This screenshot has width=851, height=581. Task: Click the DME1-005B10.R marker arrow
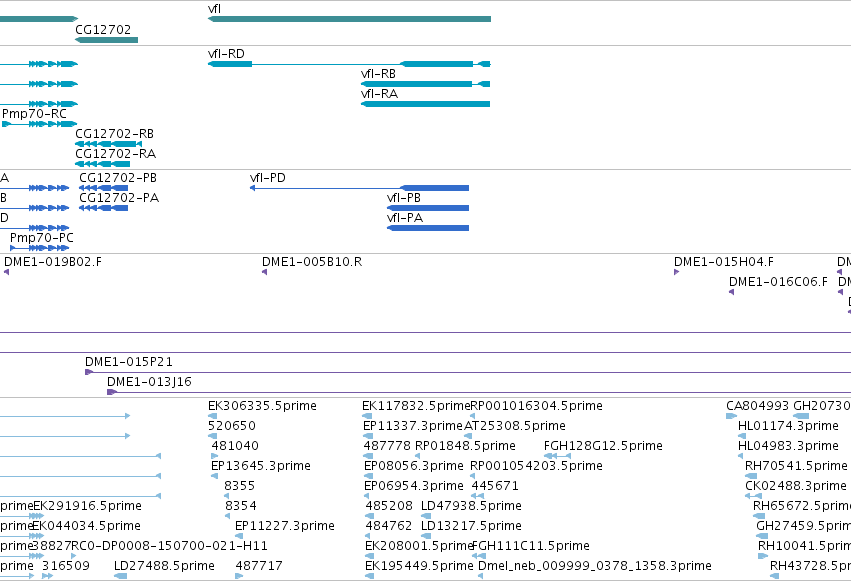point(265,272)
